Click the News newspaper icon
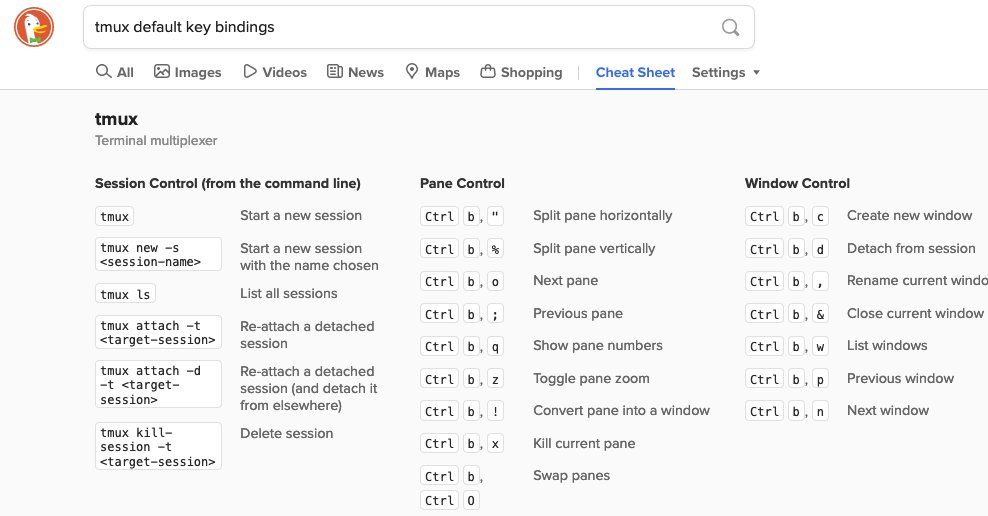The width and height of the screenshot is (988, 516). 335,71
